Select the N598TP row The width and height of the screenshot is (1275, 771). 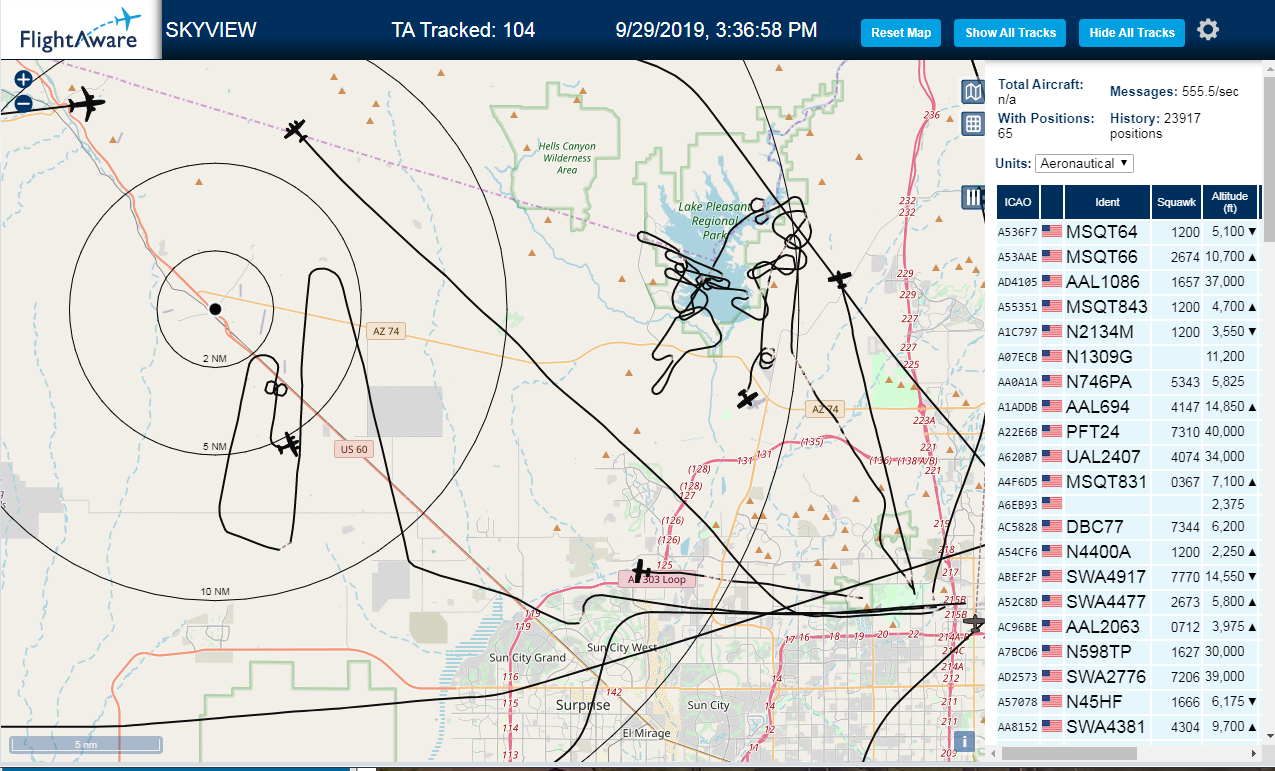click(x=1128, y=651)
